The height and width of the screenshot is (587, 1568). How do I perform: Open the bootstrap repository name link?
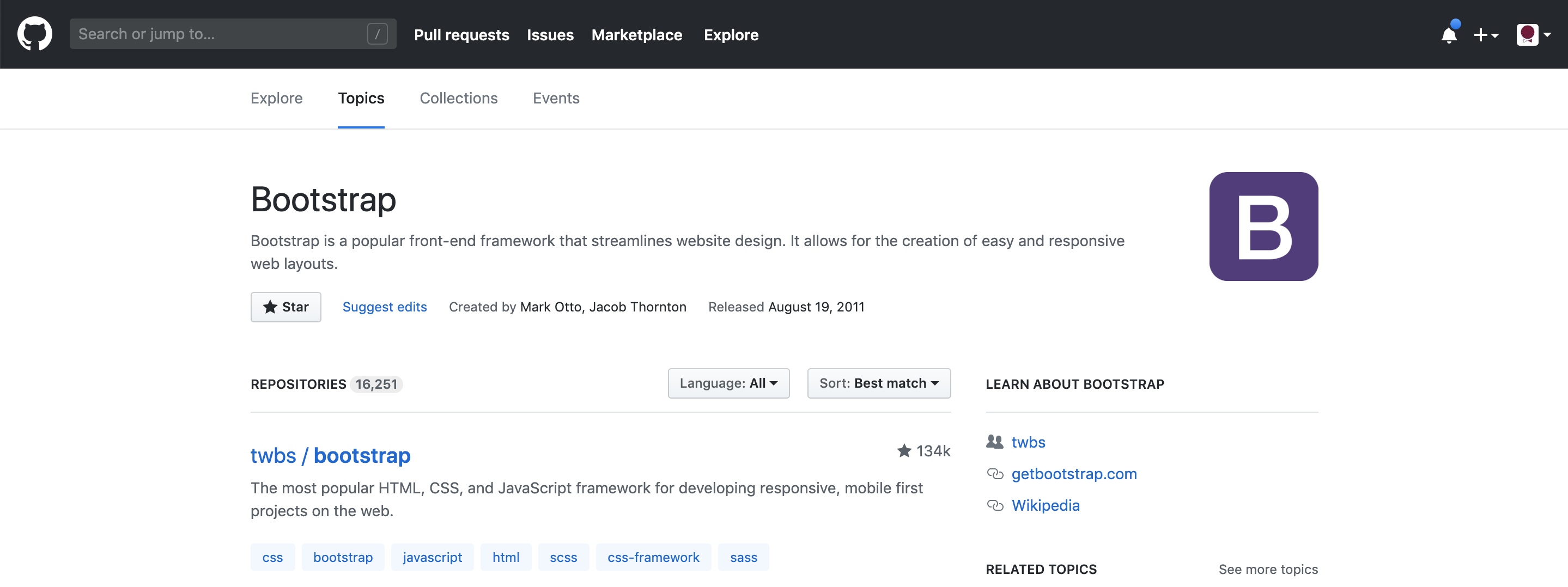pos(362,455)
